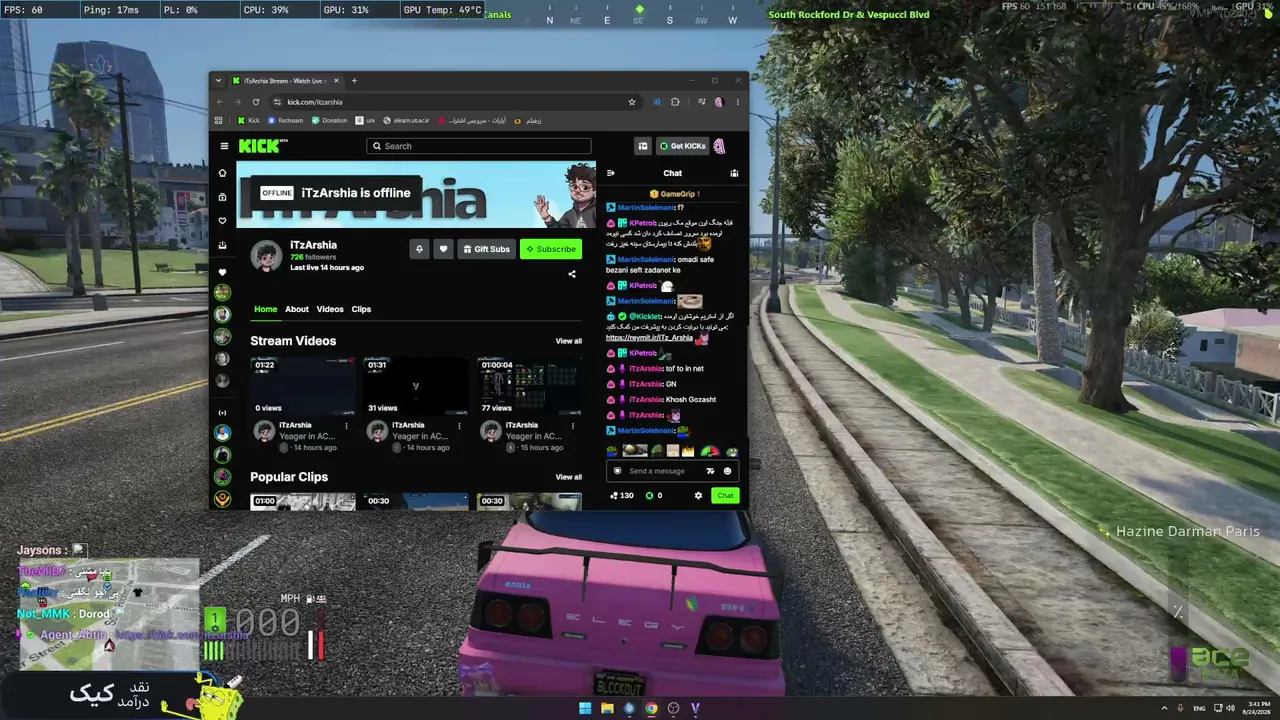Click the notification bell for iTzArshia
The height and width of the screenshot is (720, 1280).
(x=419, y=249)
